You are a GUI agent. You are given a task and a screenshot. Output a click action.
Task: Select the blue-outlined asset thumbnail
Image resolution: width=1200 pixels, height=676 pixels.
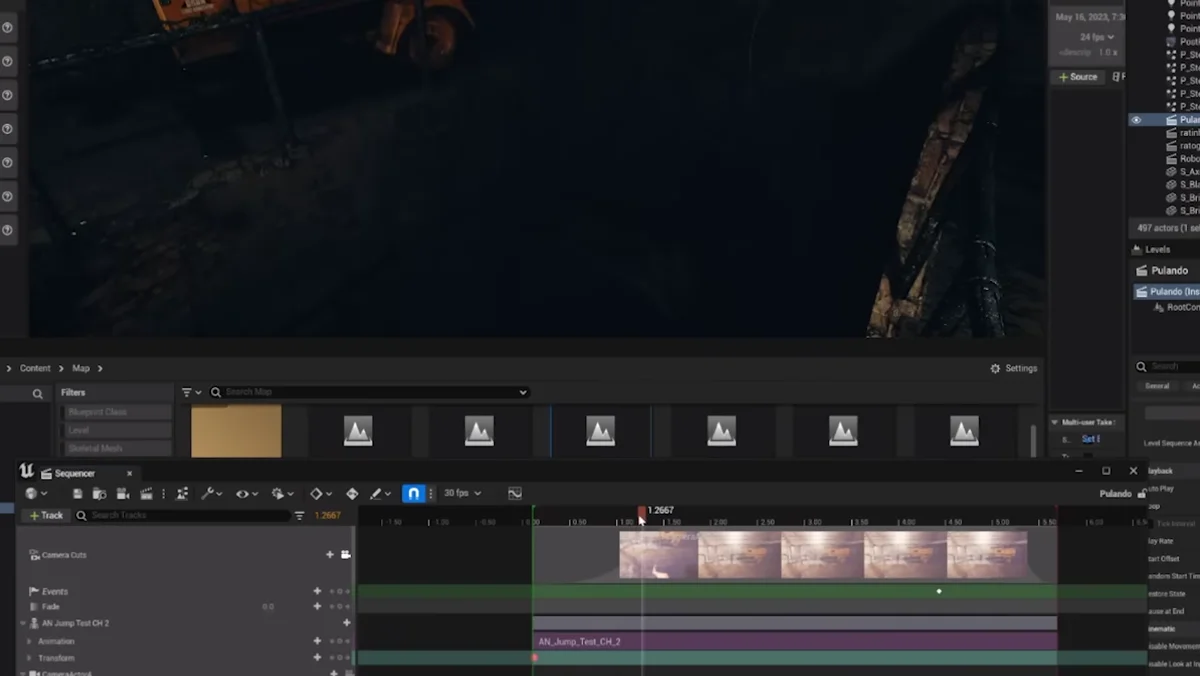point(601,431)
